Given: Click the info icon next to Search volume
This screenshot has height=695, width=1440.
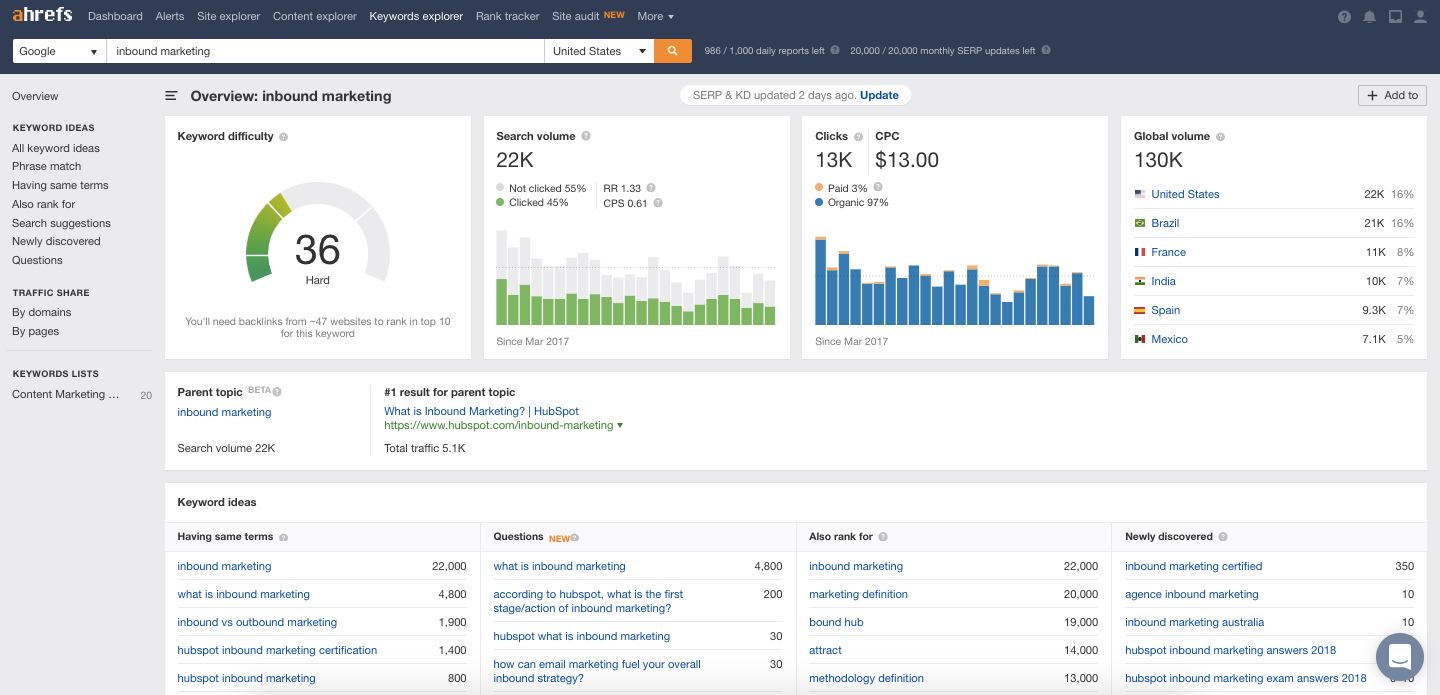Looking at the screenshot, I should pyautogui.click(x=586, y=137).
